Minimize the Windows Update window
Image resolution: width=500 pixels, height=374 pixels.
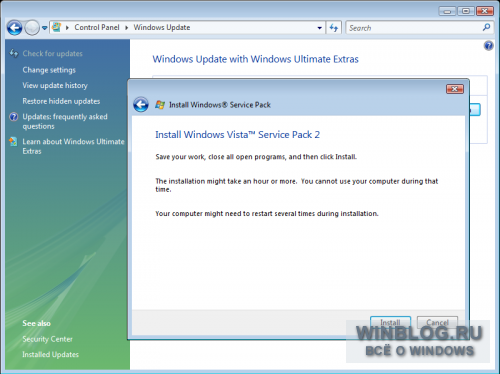447,11
